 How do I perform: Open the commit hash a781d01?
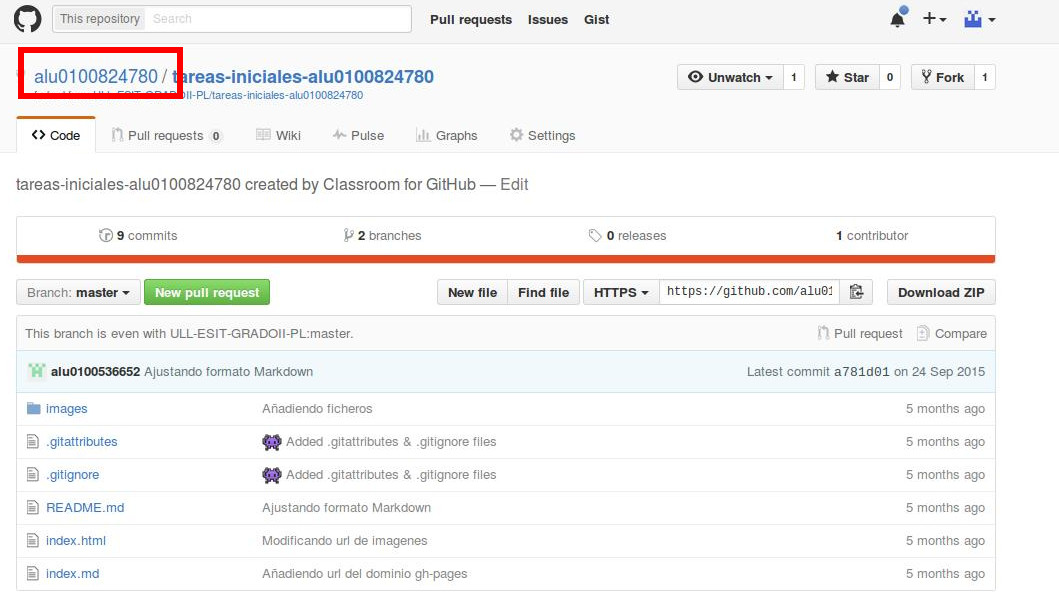pos(861,372)
